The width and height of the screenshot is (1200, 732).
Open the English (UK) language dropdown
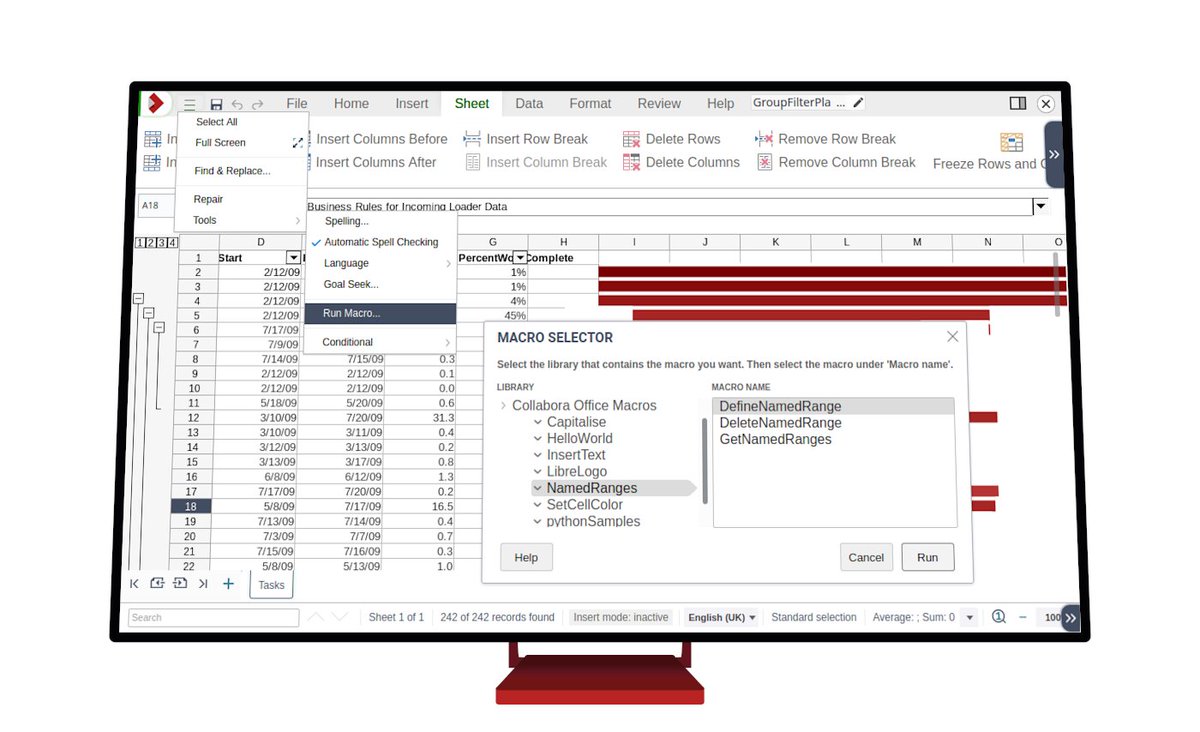[722, 617]
